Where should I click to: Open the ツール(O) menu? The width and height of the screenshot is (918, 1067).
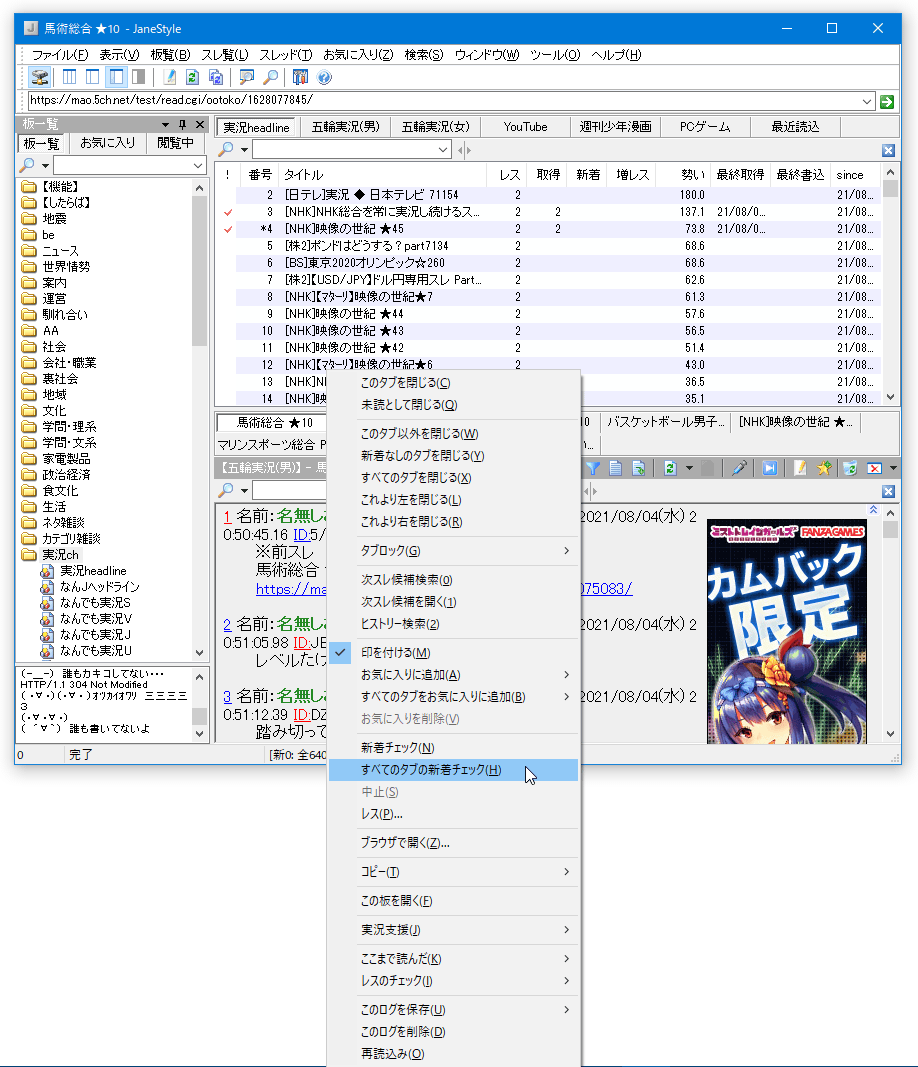(x=555, y=55)
